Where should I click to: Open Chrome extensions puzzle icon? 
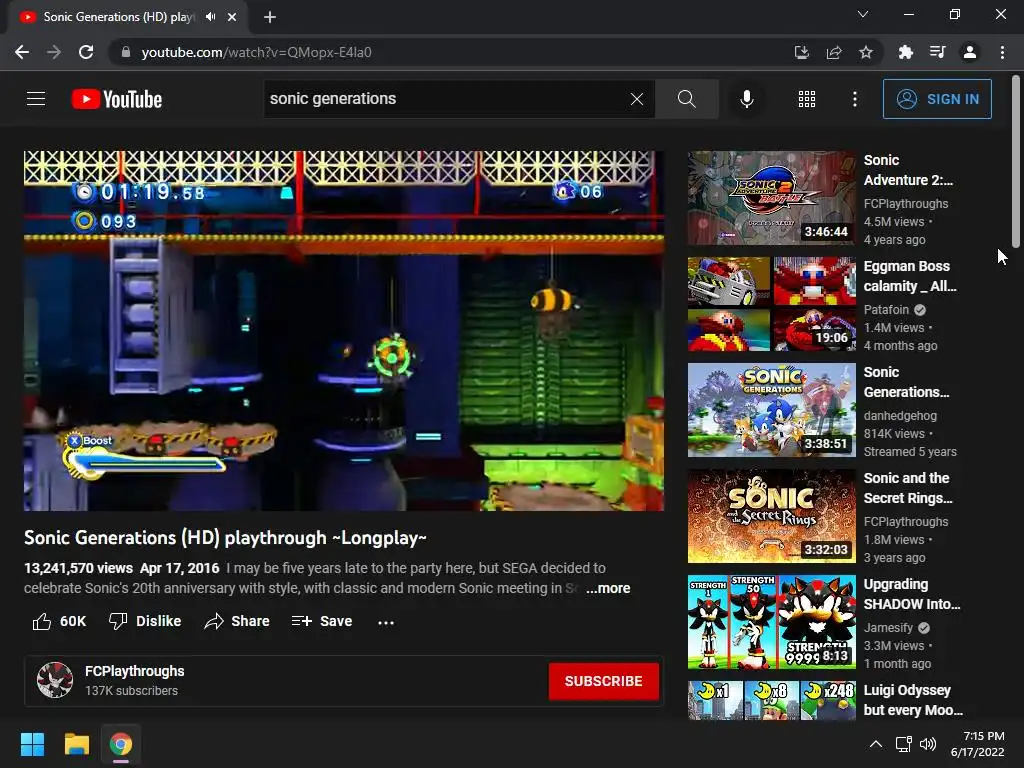[x=905, y=52]
